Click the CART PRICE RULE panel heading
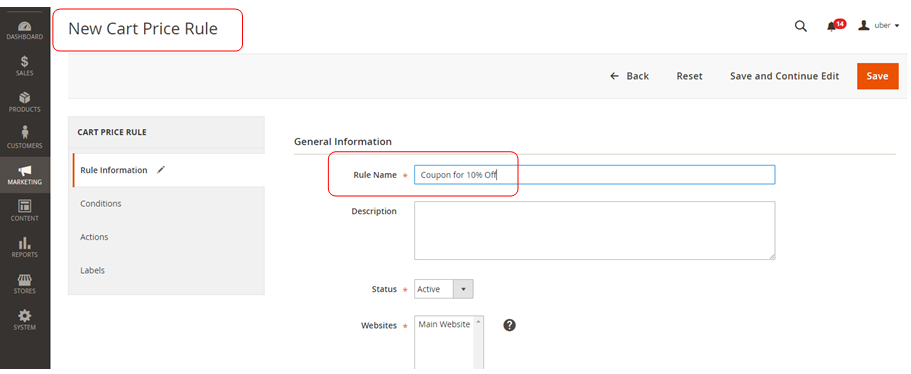 click(x=112, y=132)
